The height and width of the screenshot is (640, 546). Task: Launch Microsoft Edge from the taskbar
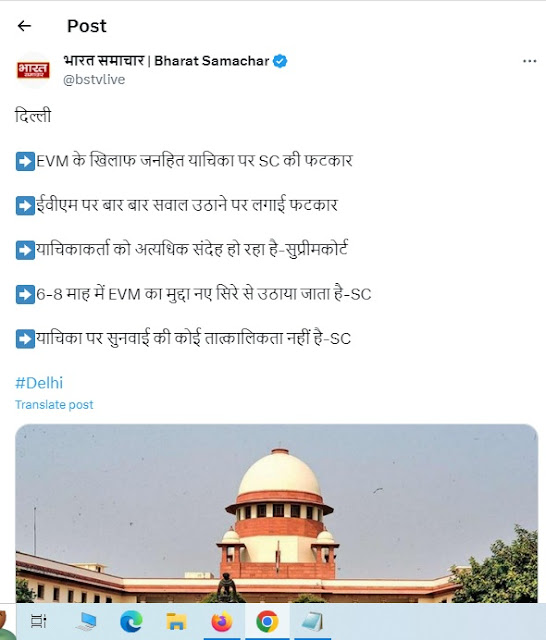tap(131, 622)
